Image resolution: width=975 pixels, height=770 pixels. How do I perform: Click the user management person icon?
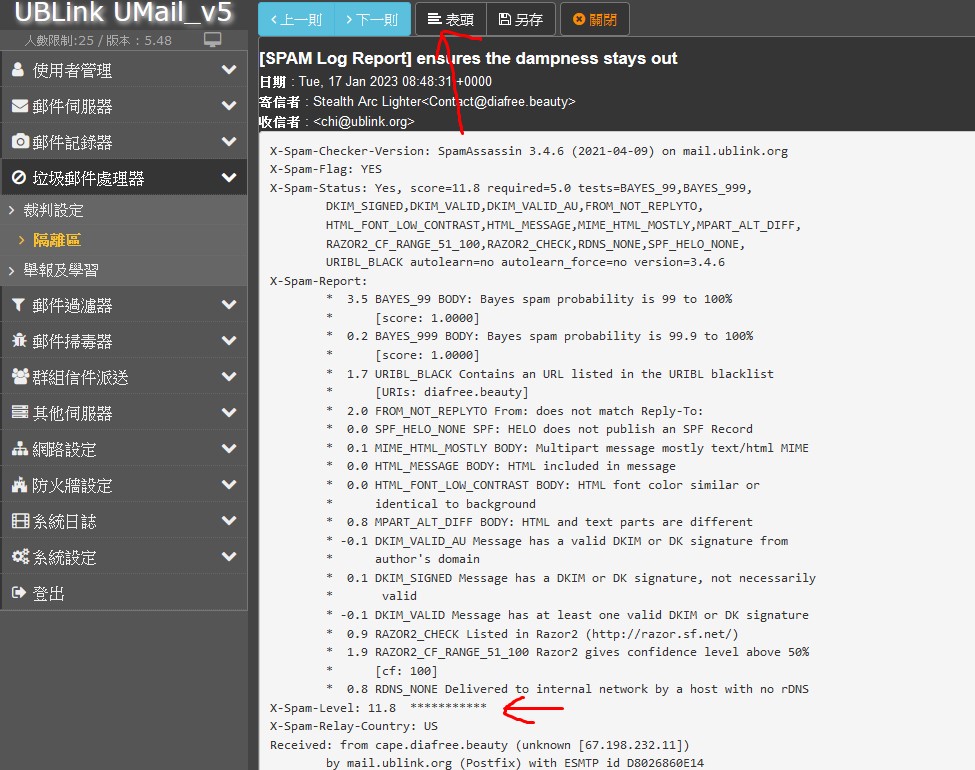pyautogui.click(x=19, y=70)
